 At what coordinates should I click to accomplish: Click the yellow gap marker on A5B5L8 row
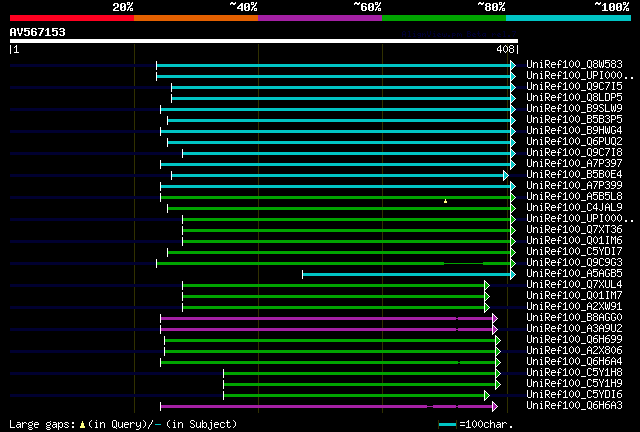(x=445, y=201)
